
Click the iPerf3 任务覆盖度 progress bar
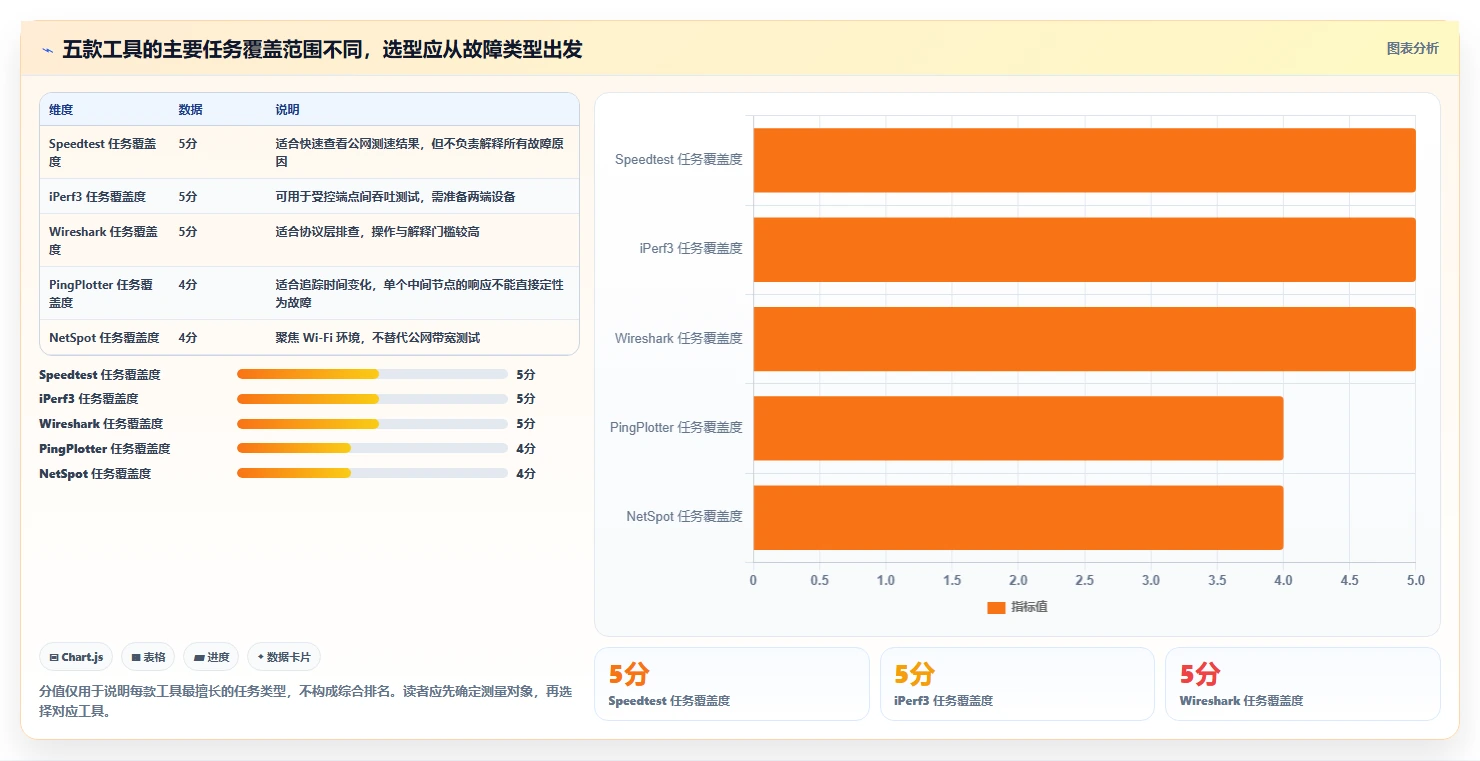(x=372, y=399)
